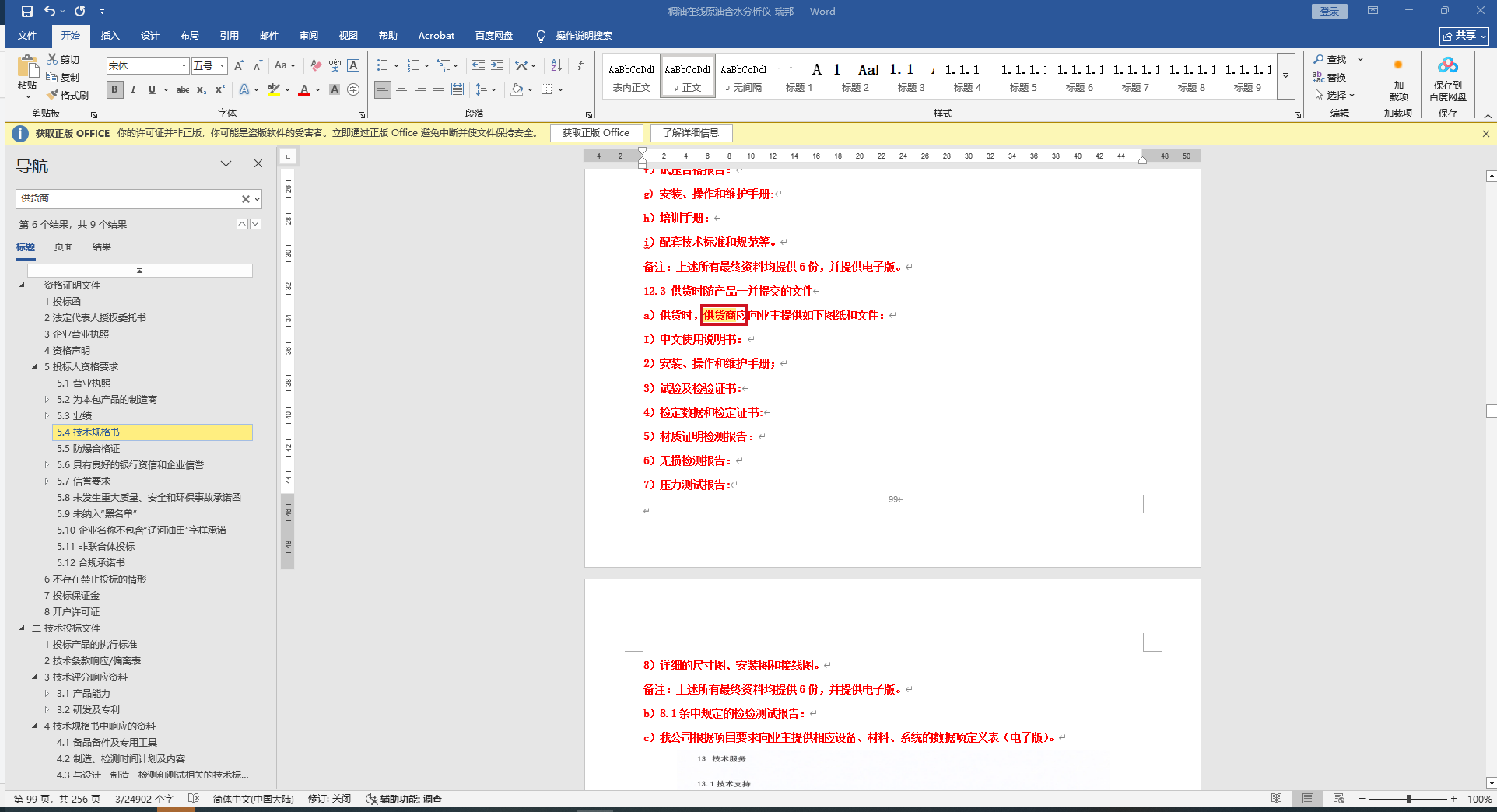
Task: Open the 结果 tab in navigation pane
Action: [102, 247]
